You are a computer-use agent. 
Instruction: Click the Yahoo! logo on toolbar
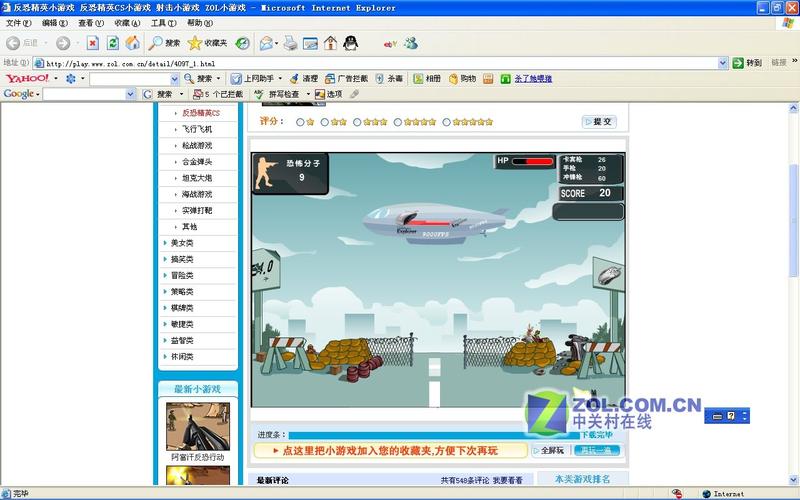coord(27,79)
